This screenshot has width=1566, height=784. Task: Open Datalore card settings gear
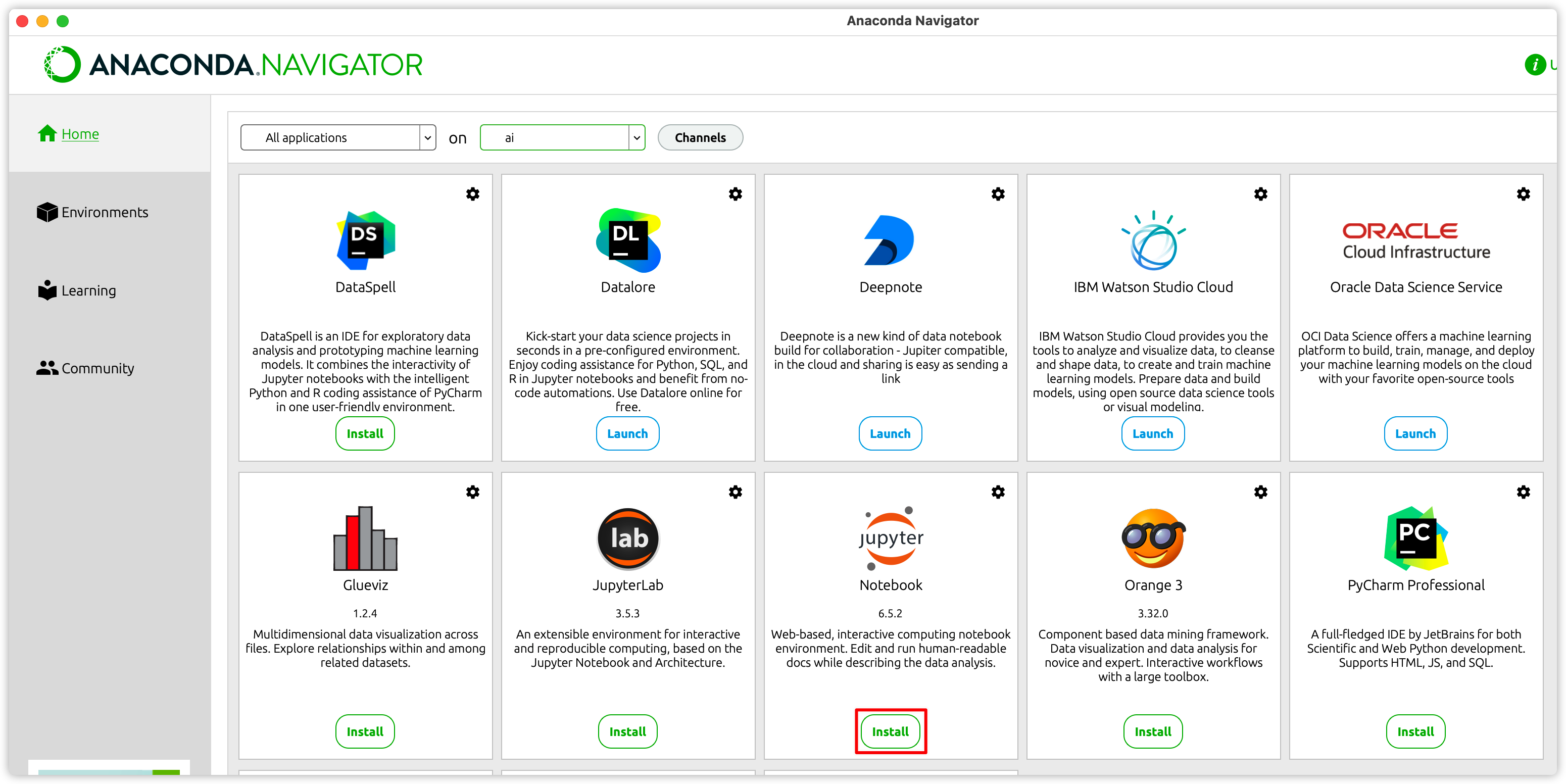735,194
